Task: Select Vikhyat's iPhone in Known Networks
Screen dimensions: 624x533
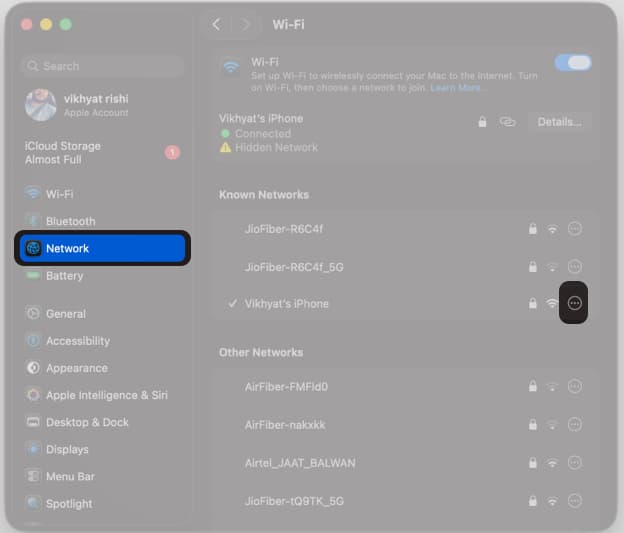Action: (403, 304)
